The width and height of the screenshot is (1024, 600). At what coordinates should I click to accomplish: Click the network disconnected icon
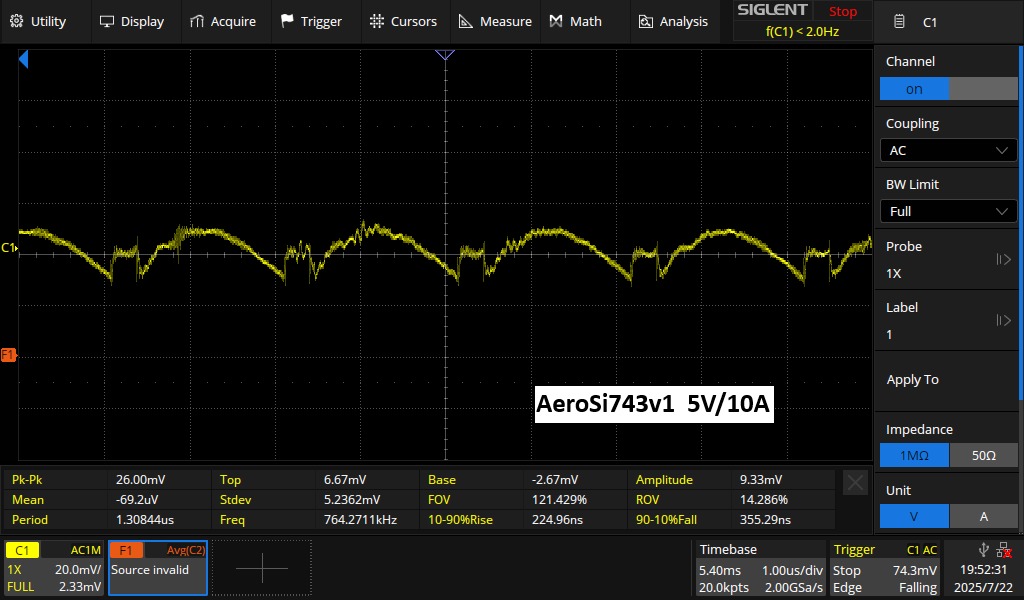tap(1004, 550)
